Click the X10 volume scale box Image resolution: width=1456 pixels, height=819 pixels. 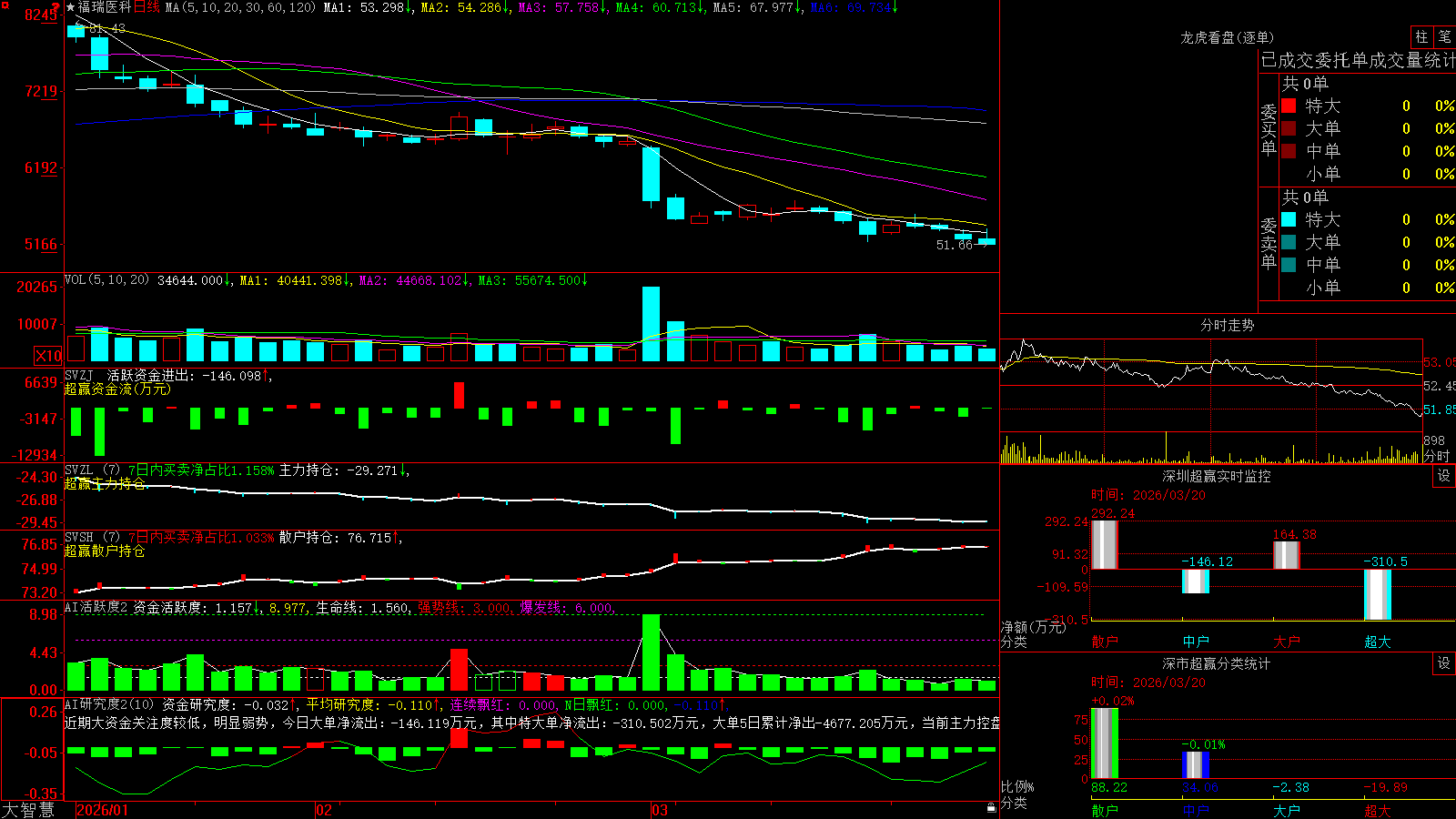pos(48,356)
